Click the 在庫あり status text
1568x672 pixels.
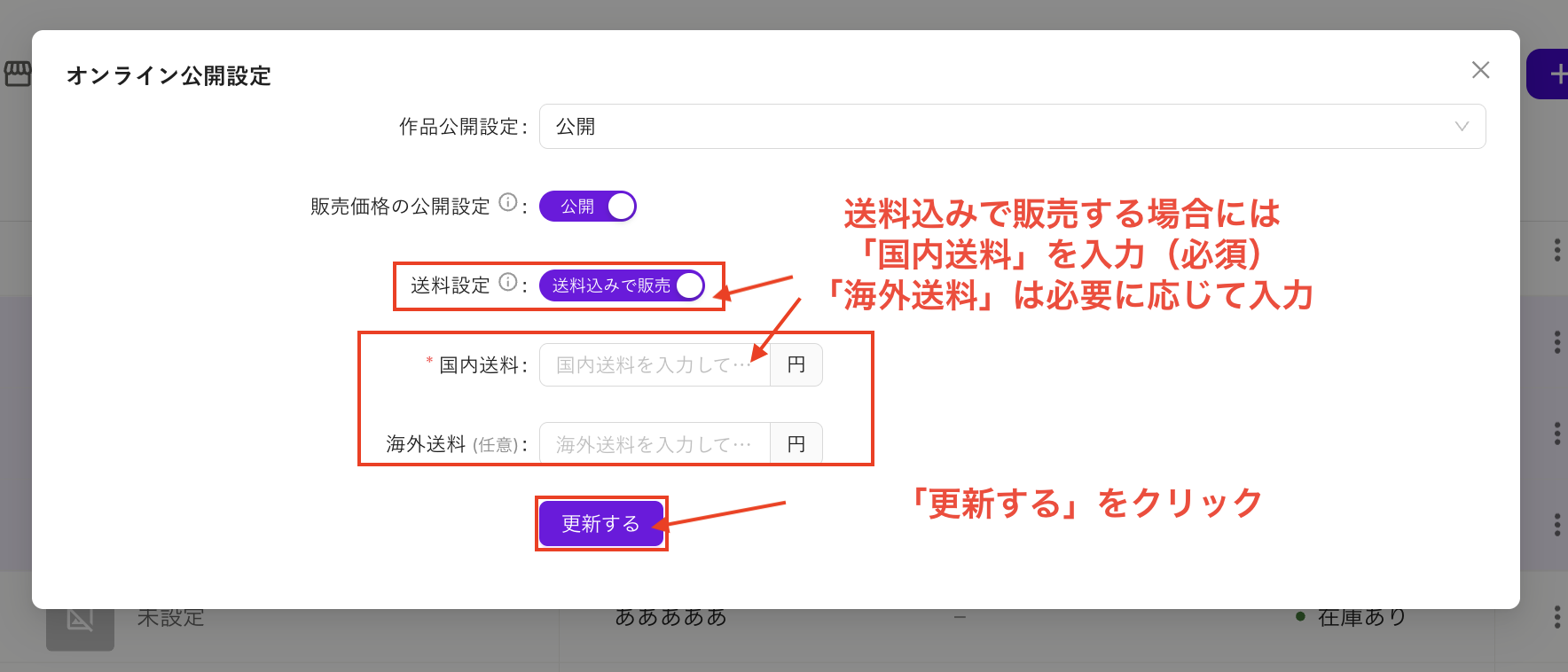pos(1362,617)
